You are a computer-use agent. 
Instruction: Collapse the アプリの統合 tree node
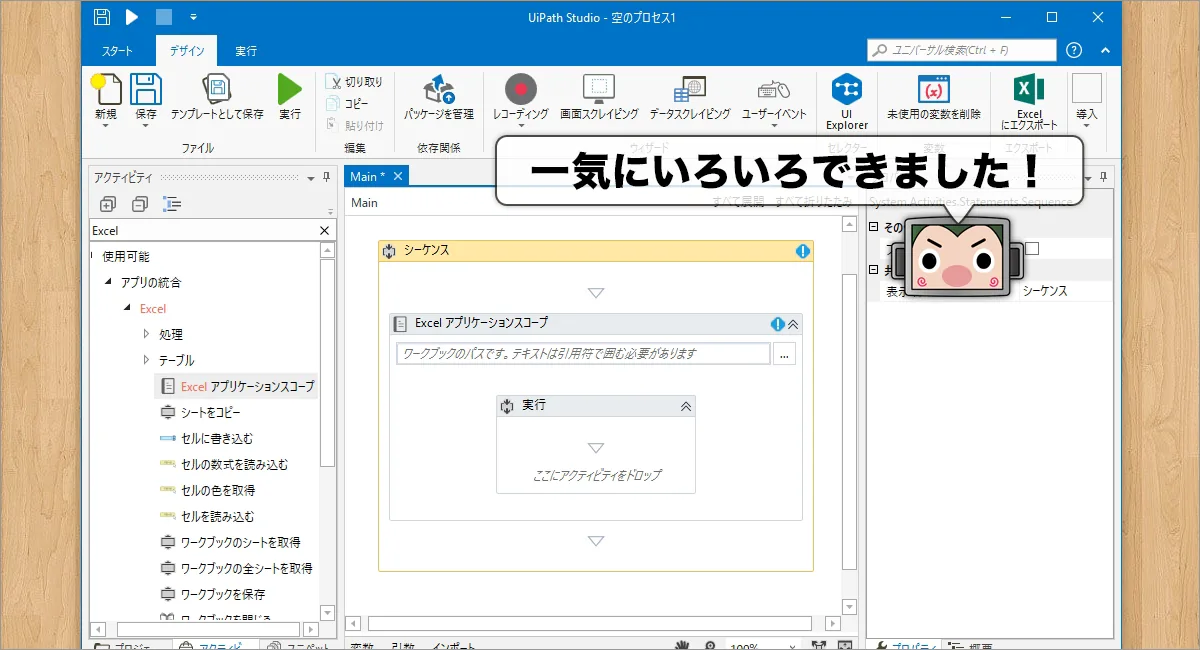tap(108, 282)
